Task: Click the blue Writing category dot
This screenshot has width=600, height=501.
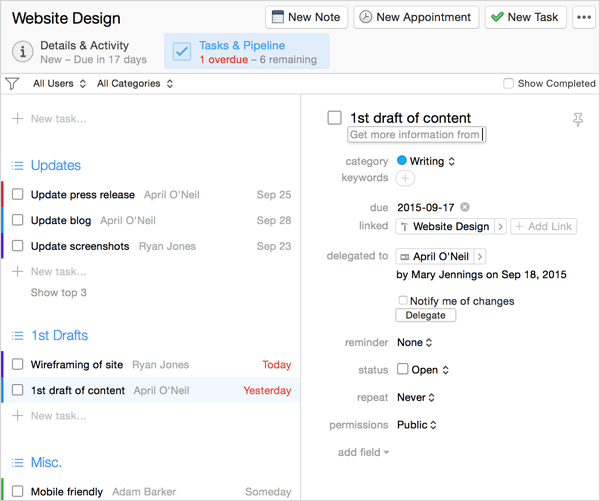Action: click(x=401, y=160)
